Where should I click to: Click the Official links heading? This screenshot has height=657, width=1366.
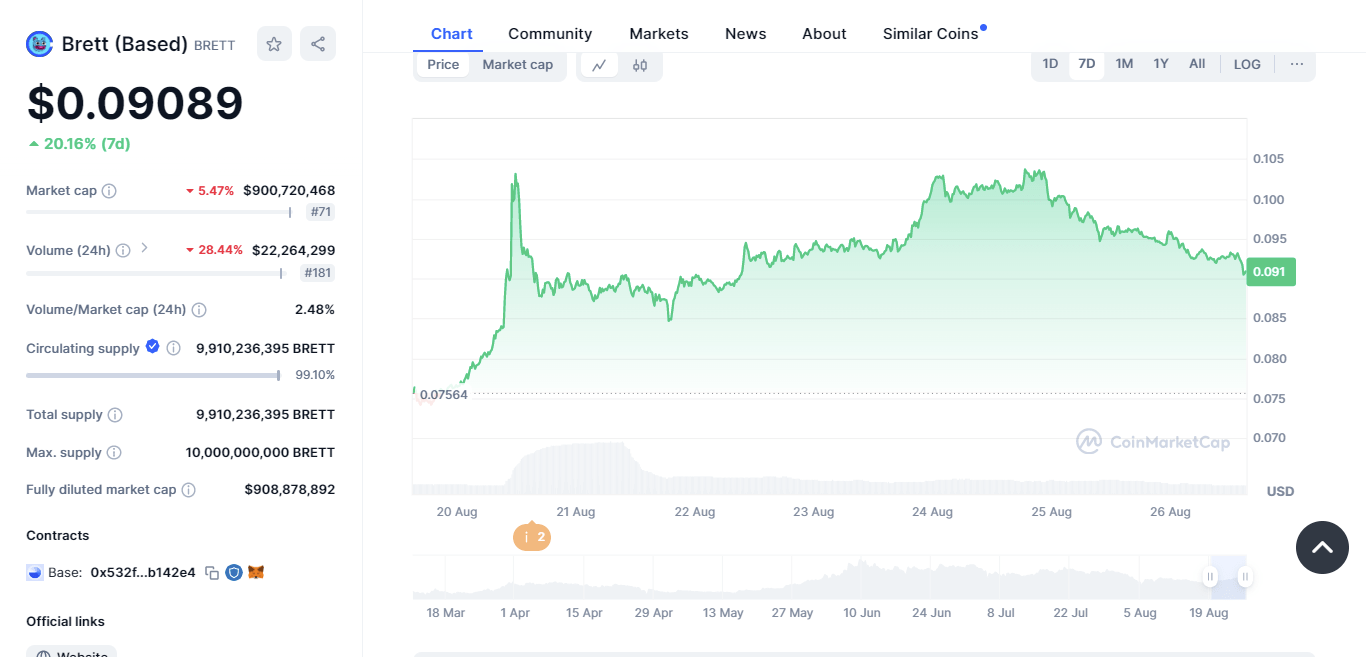[x=65, y=622]
